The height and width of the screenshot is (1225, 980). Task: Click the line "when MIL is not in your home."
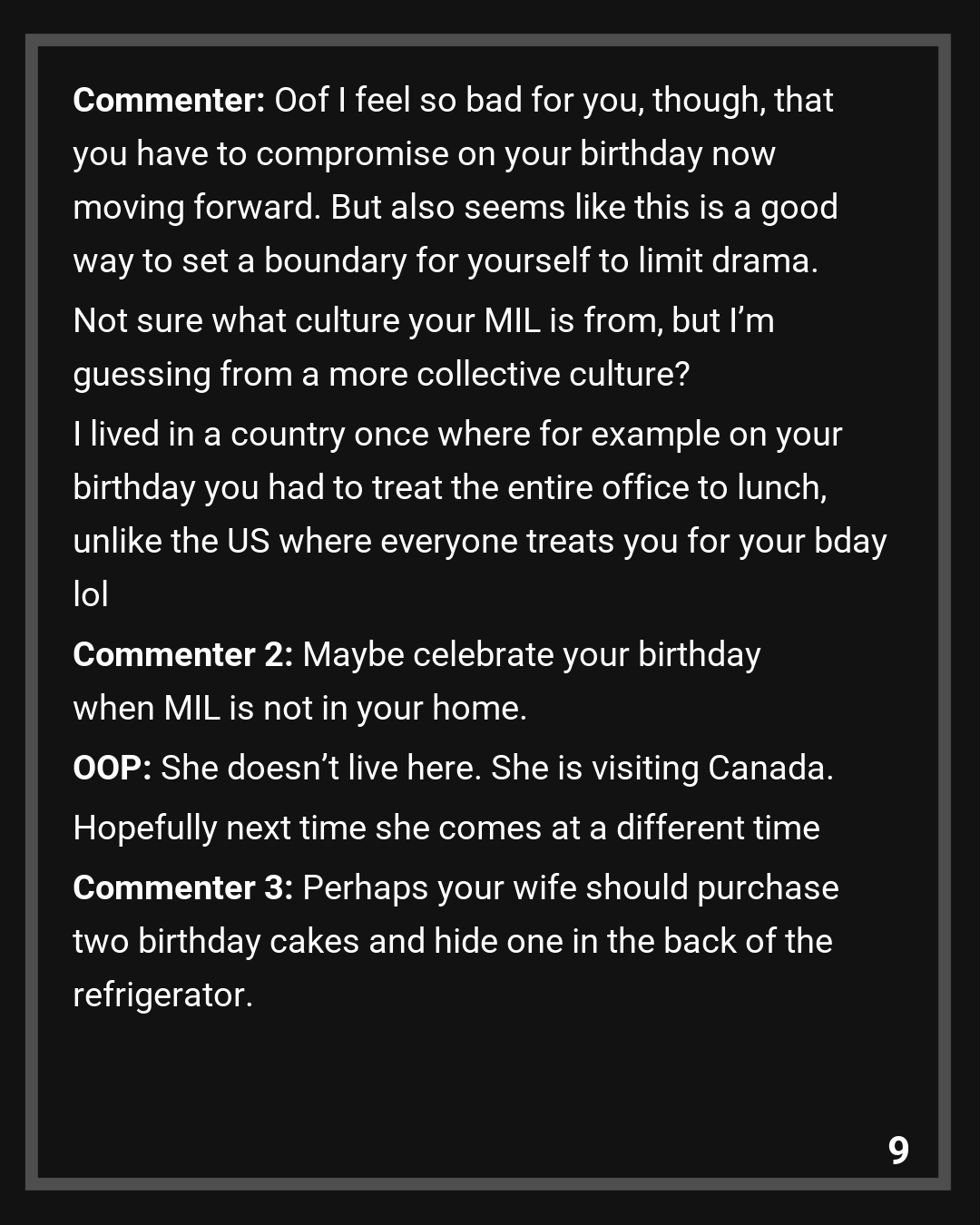(299, 708)
